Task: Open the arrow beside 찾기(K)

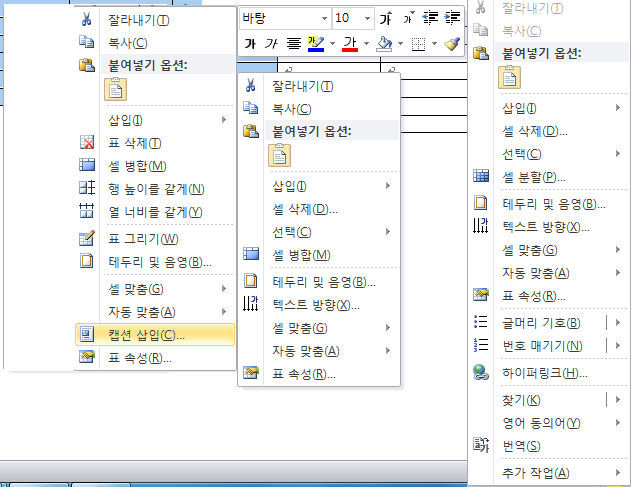Action: [618, 400]
